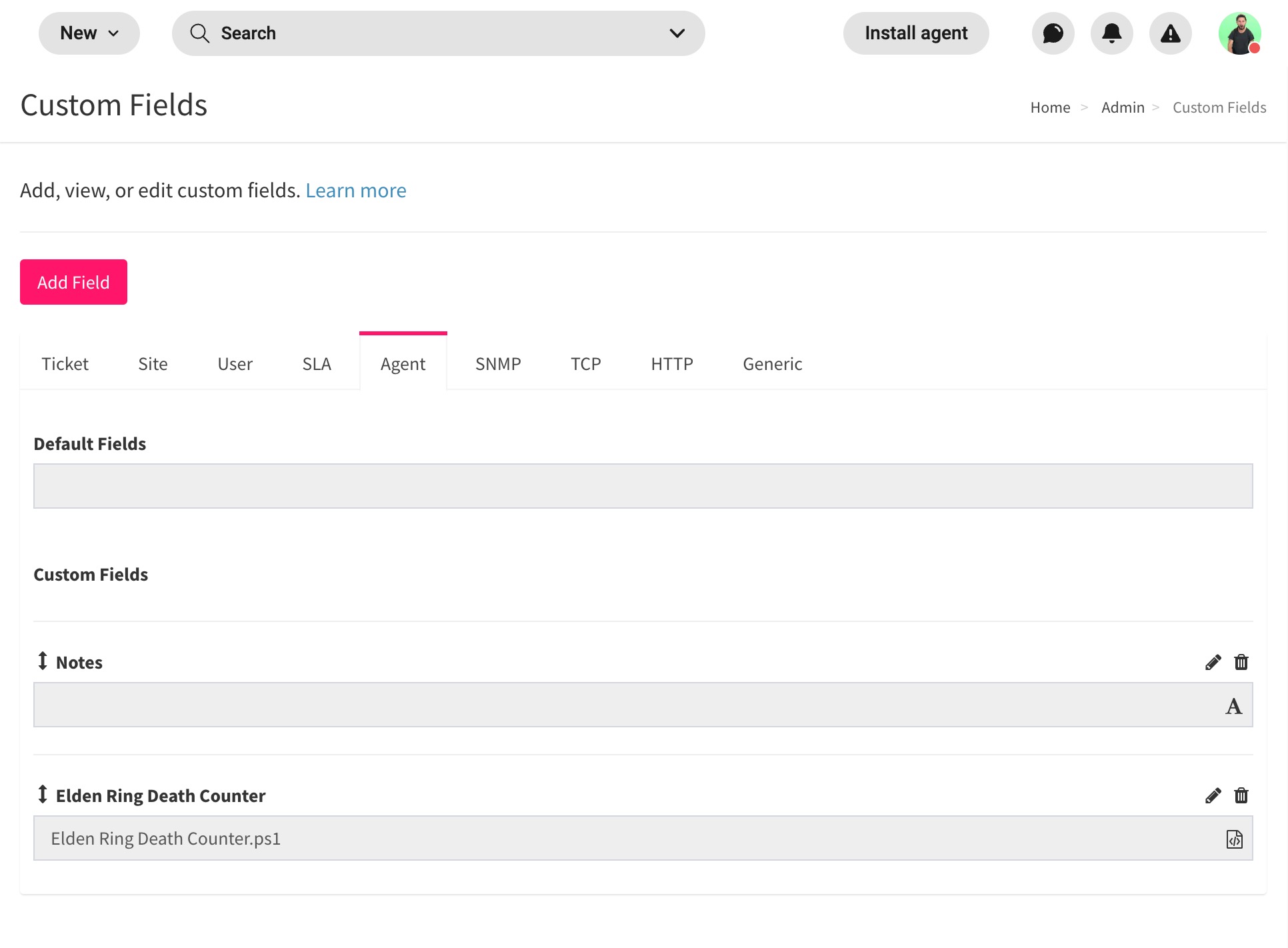Image resolution: width=1288 pixels, height=948 pixels.
Task: Open the chat bubble icon
Action: (1053, 33)
